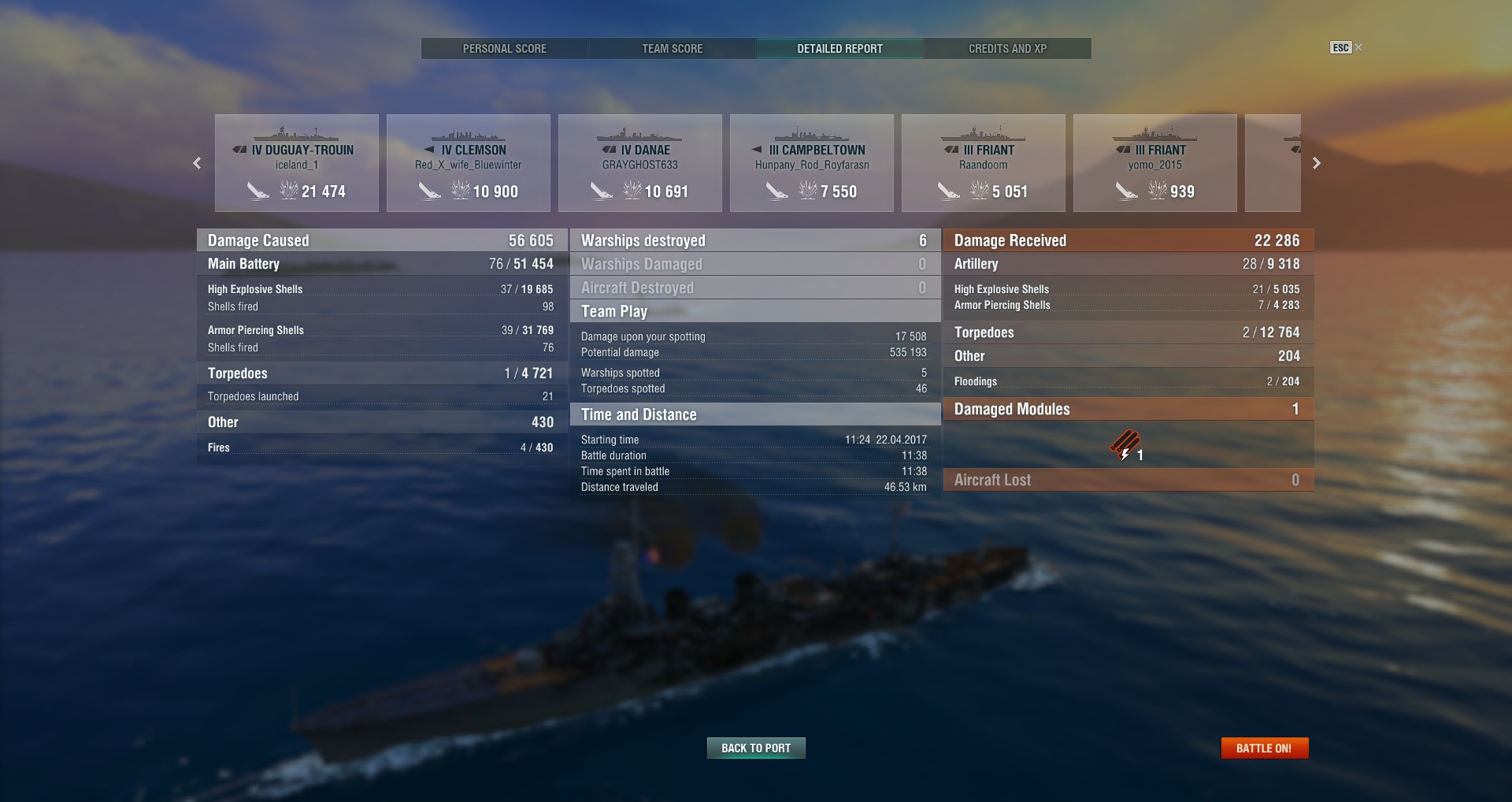
Task: Select the Detailed Report tab
Action: pyautogui.click(x=840, y=48)
